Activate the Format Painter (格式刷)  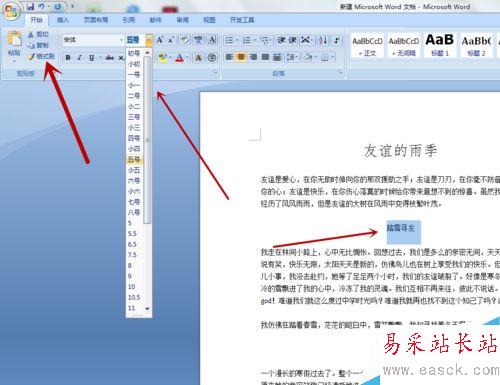tap(41, 56)
